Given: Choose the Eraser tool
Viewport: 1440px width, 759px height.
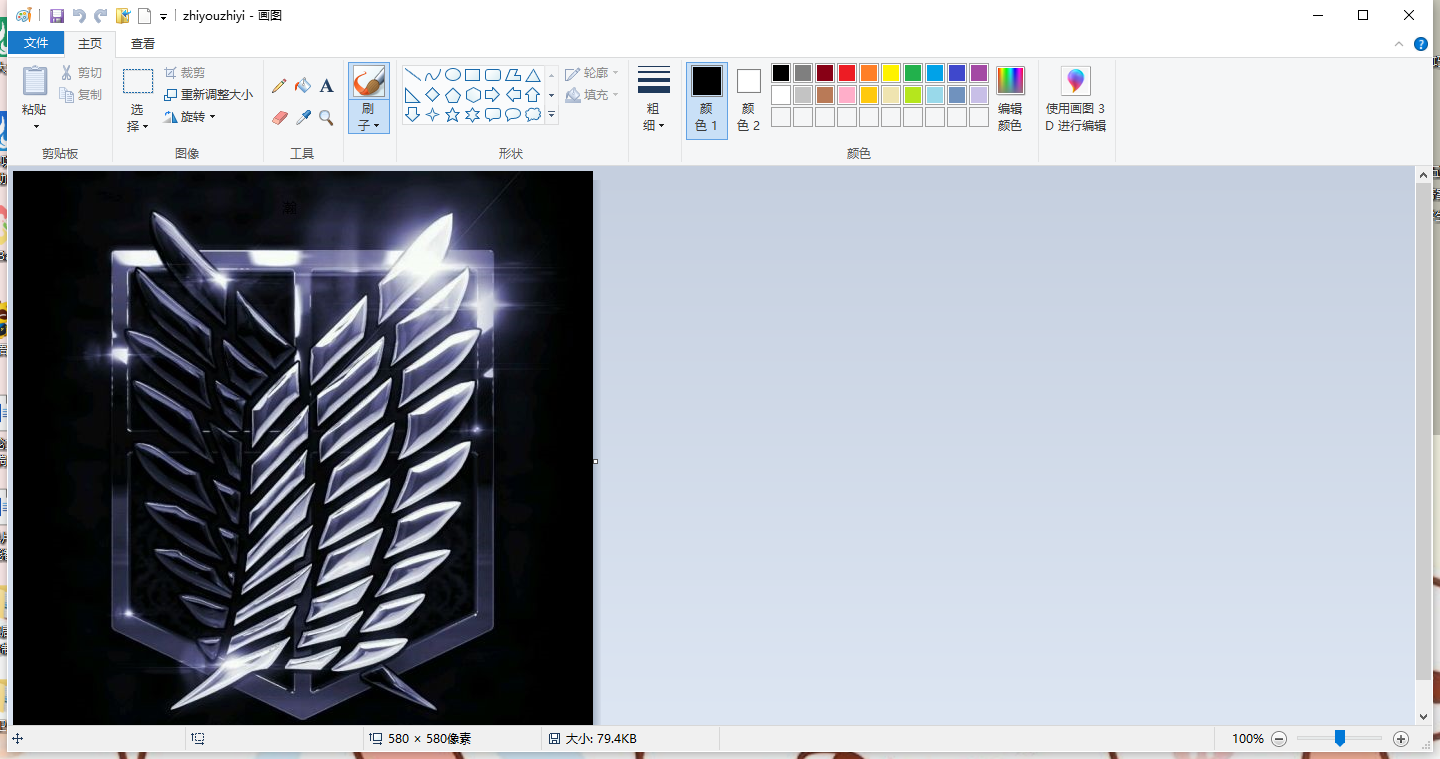Looking at the screenshot, I should (279, 117).
